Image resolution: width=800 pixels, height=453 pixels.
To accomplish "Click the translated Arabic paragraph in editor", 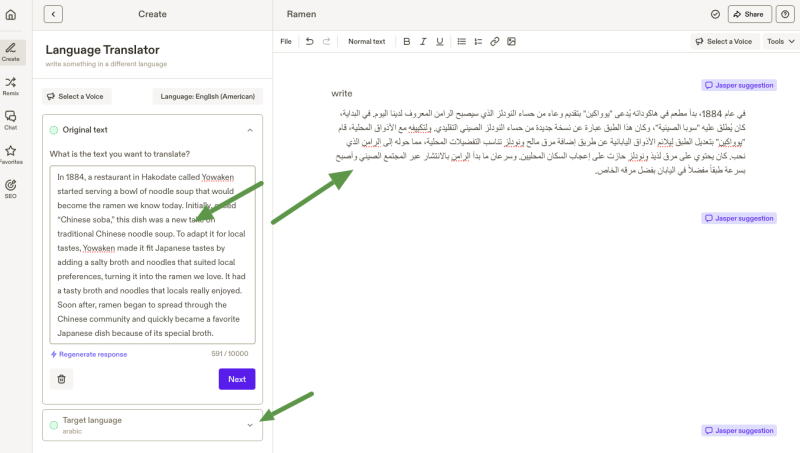I will click(x=541, y=141).
